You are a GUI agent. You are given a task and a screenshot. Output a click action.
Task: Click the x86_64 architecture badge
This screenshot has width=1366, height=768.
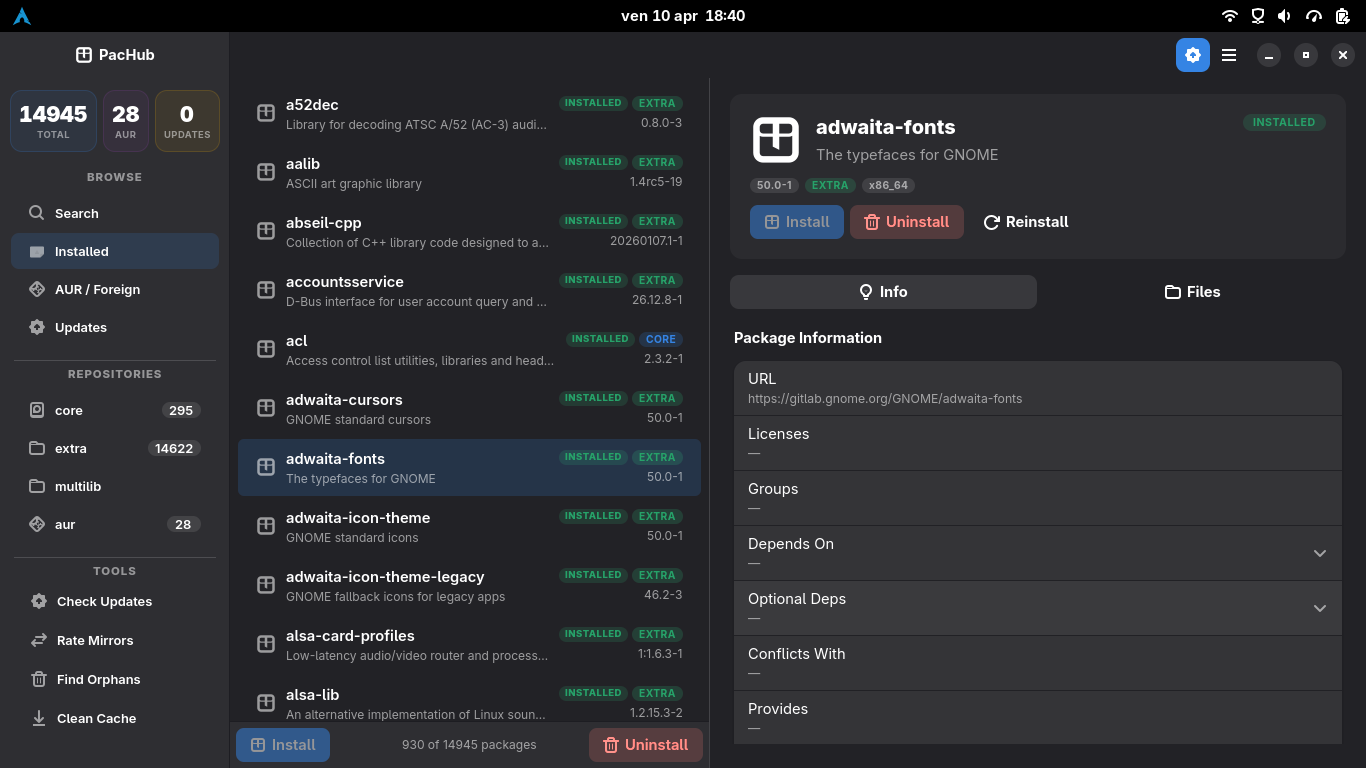pyautogui.click(x=889, y=185)
